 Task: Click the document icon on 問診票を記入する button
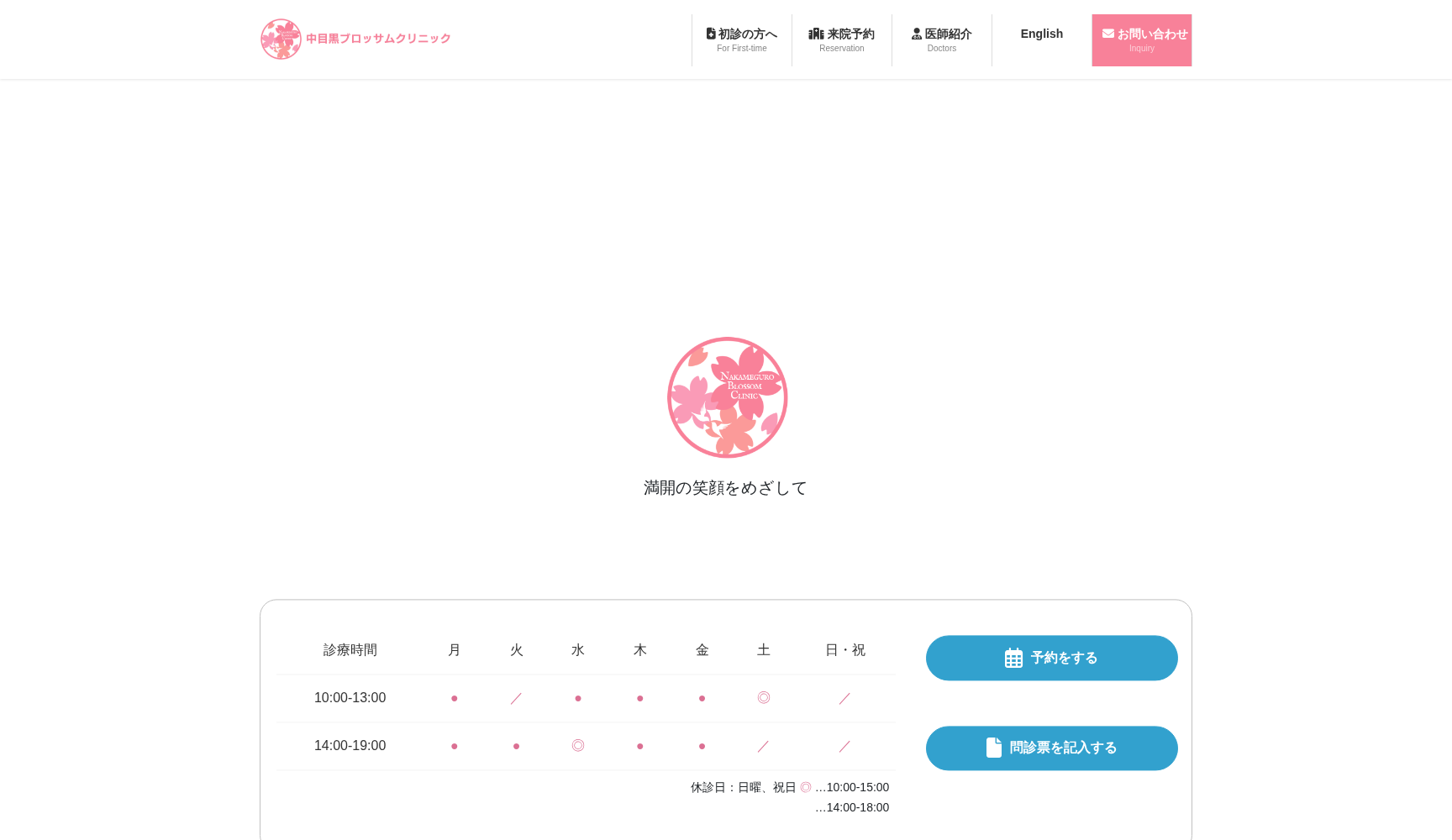pos(993,747)
